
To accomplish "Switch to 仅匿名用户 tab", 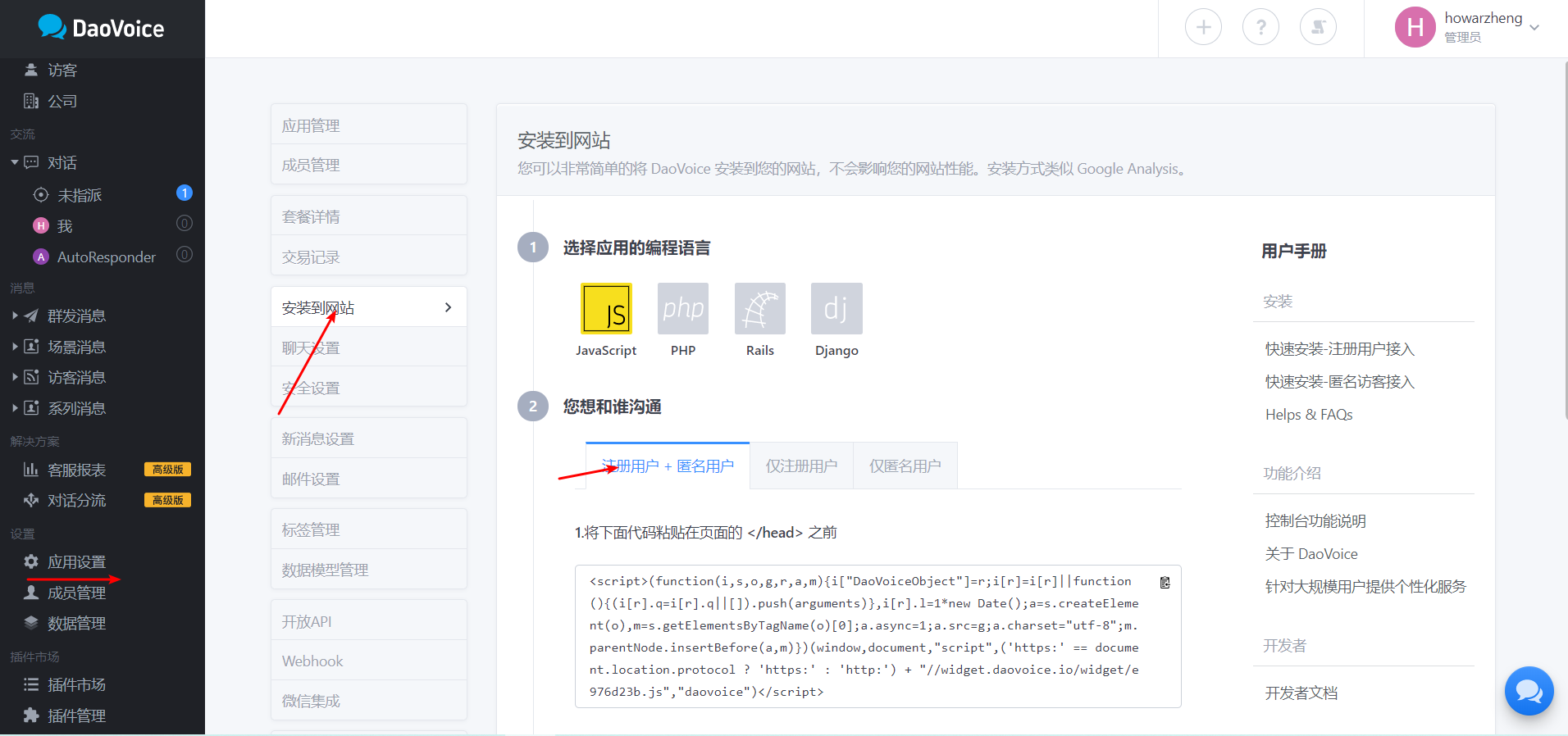I will pos(905,466).
